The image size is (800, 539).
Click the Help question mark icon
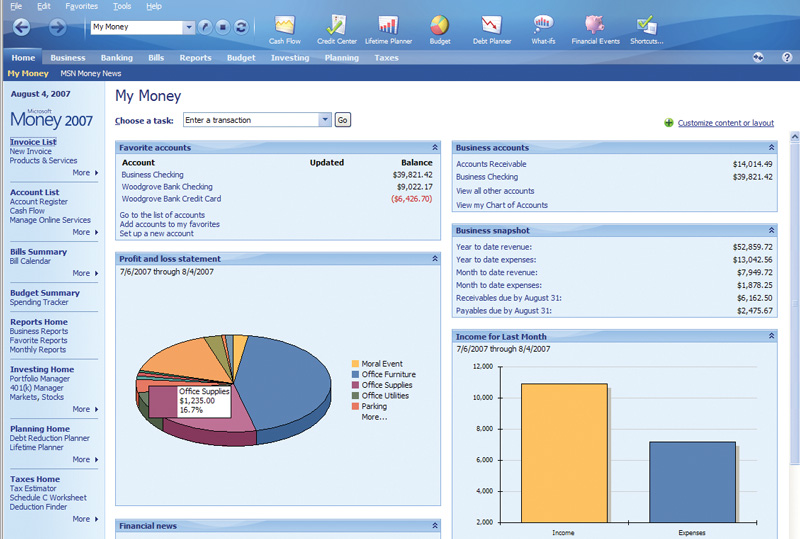tap(786, 58)
